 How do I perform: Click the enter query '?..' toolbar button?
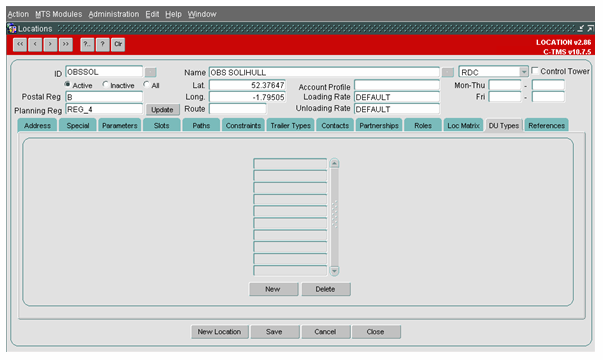tap(87, 45)
